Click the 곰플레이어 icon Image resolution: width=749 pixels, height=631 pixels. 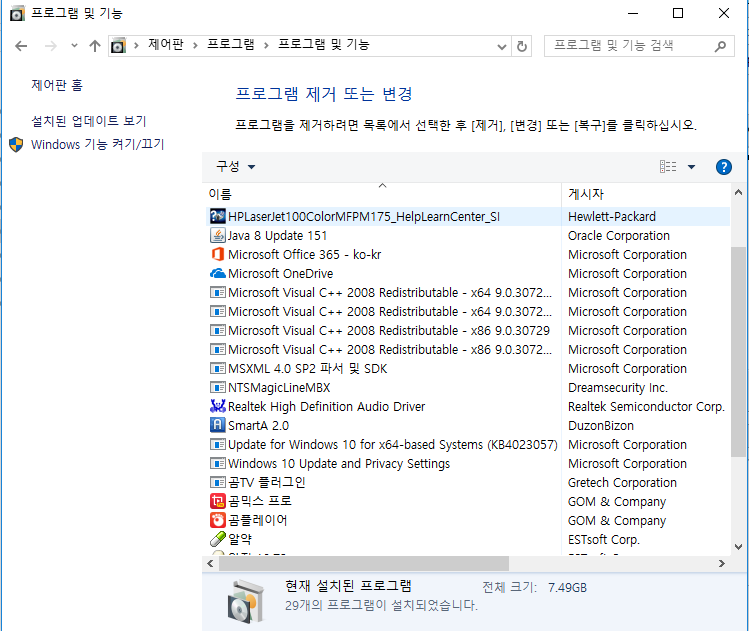coord(218,520)
